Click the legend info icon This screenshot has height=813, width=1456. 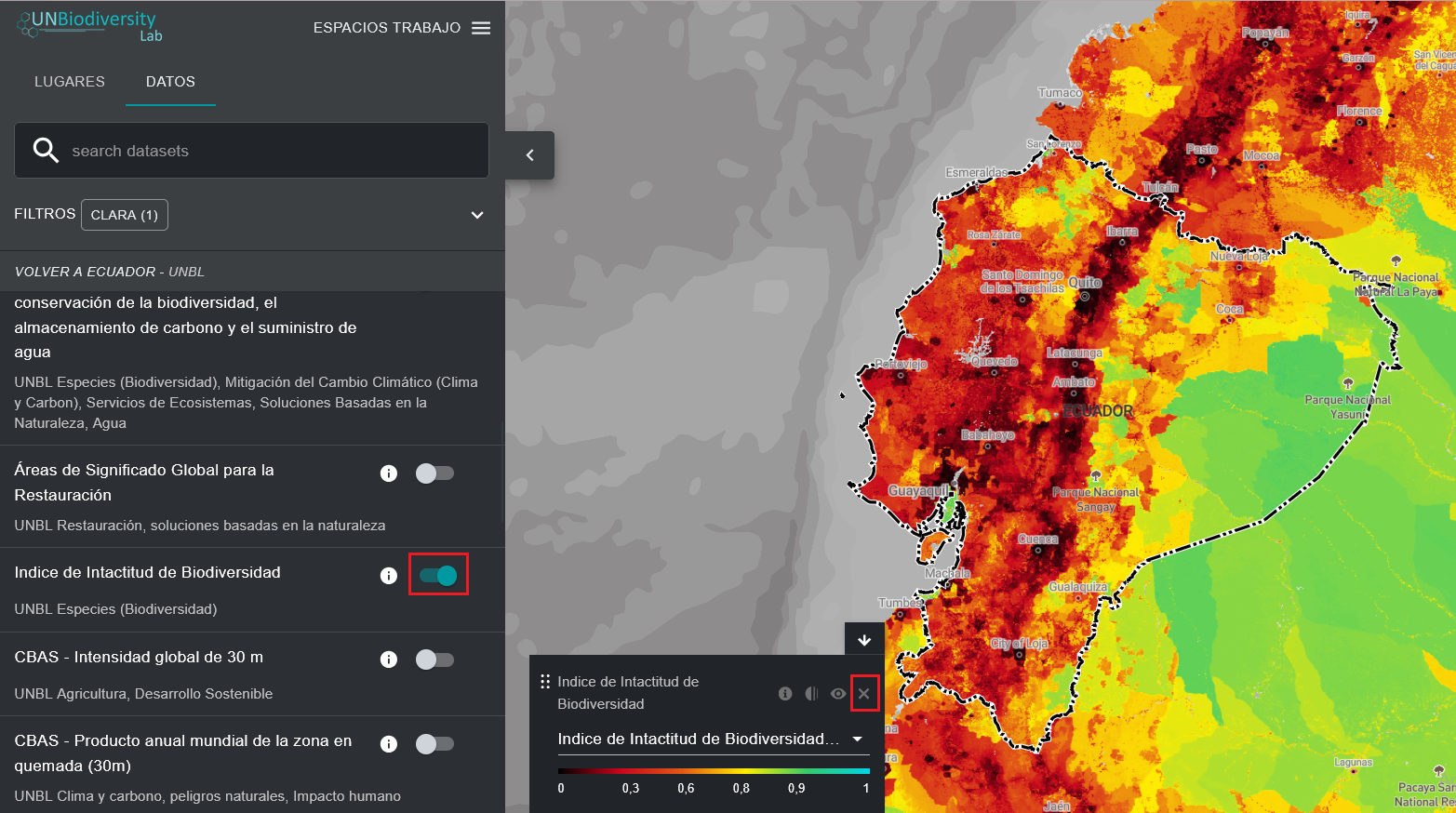[785, 694]
